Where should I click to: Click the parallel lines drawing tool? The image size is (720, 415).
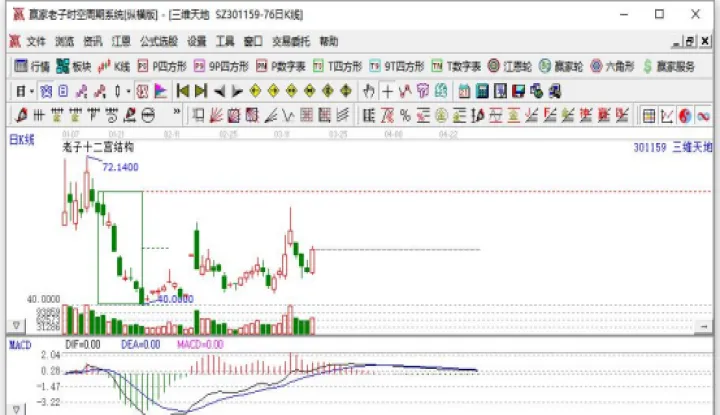(x=343, y=115)
